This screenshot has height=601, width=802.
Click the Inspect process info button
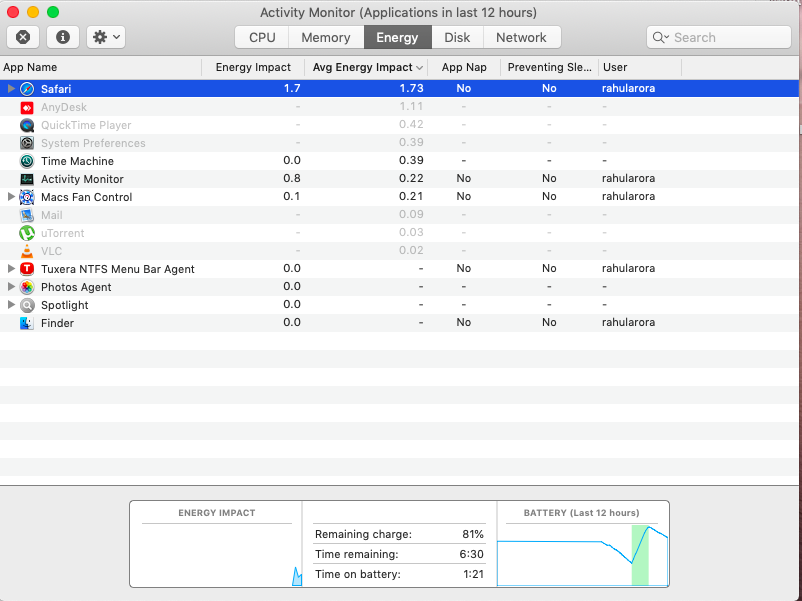[x=63, y=37]
